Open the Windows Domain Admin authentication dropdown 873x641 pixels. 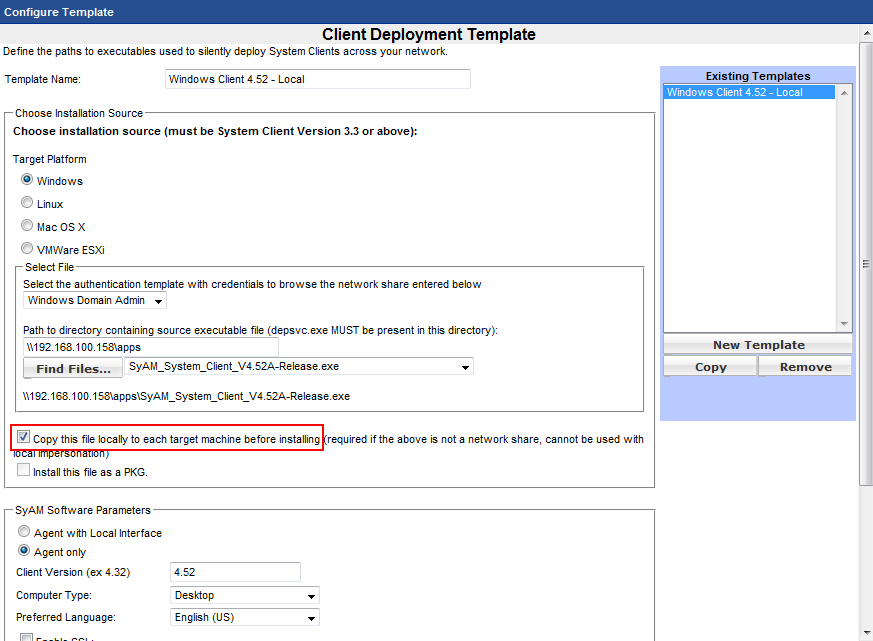95,300
